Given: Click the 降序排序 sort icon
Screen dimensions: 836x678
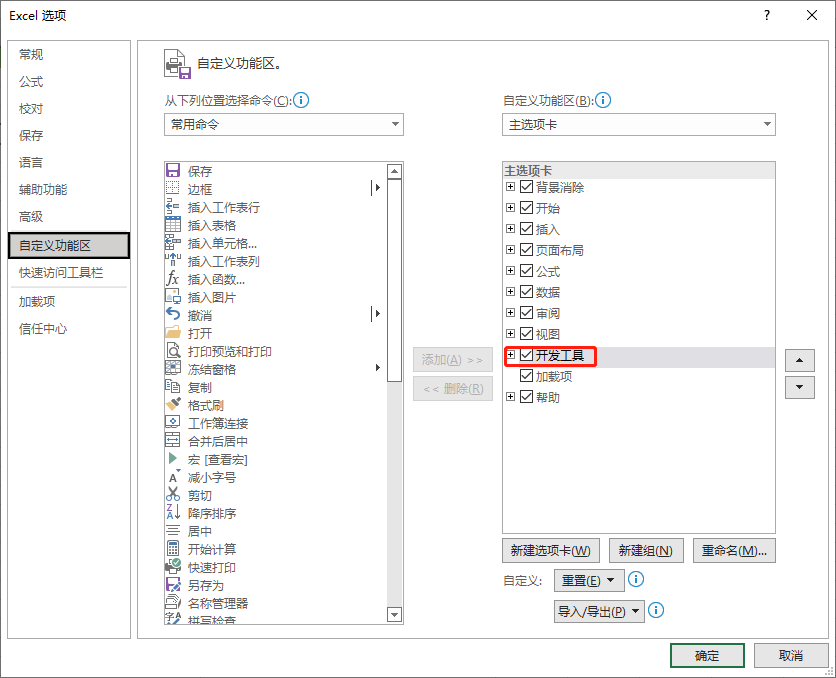Looking at the screenshot, I should pos(173,512).
